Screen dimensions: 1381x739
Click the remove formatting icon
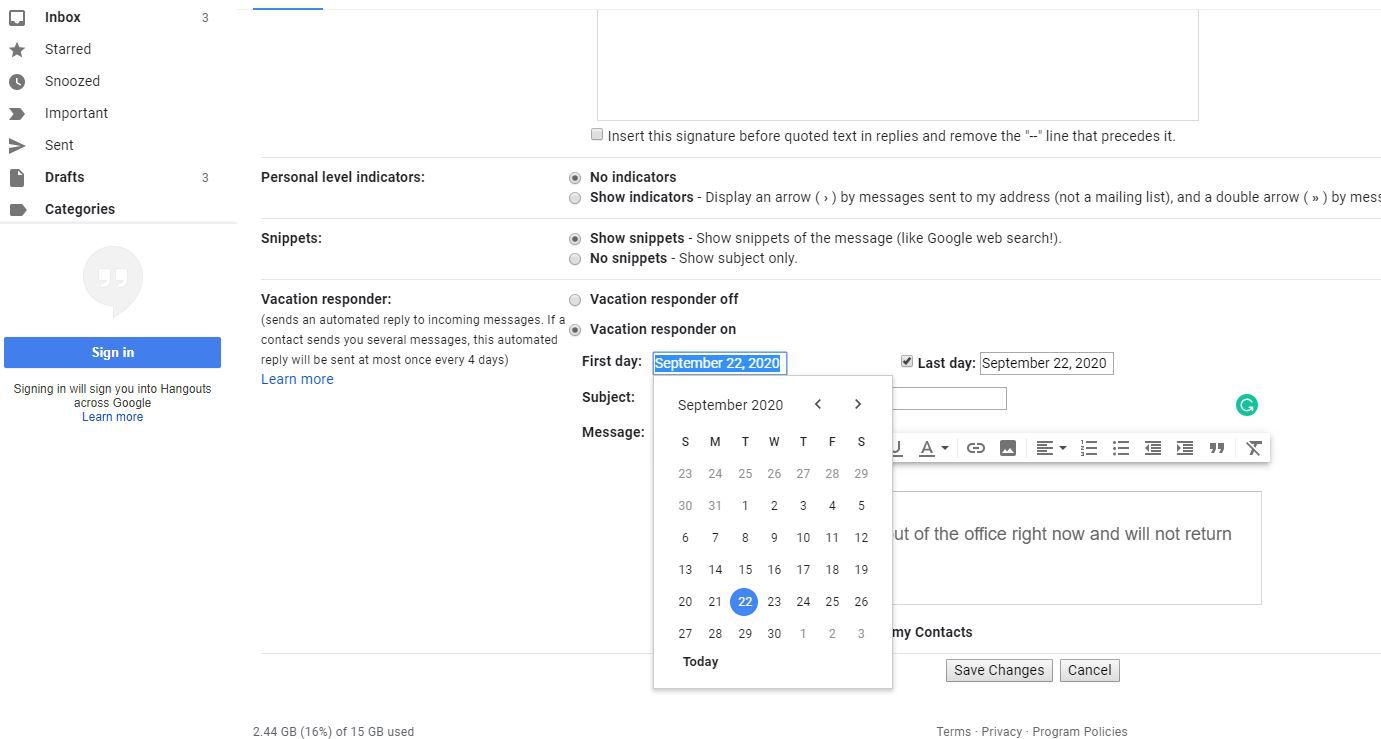1254,448
